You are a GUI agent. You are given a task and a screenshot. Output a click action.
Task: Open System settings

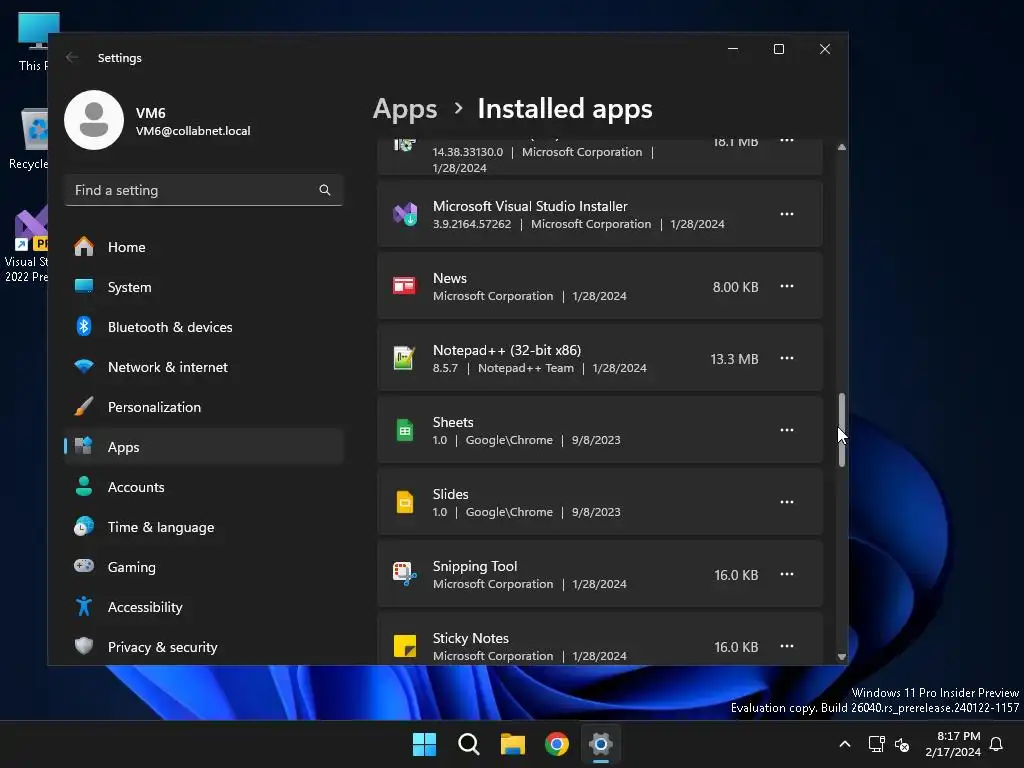[204, 287]
